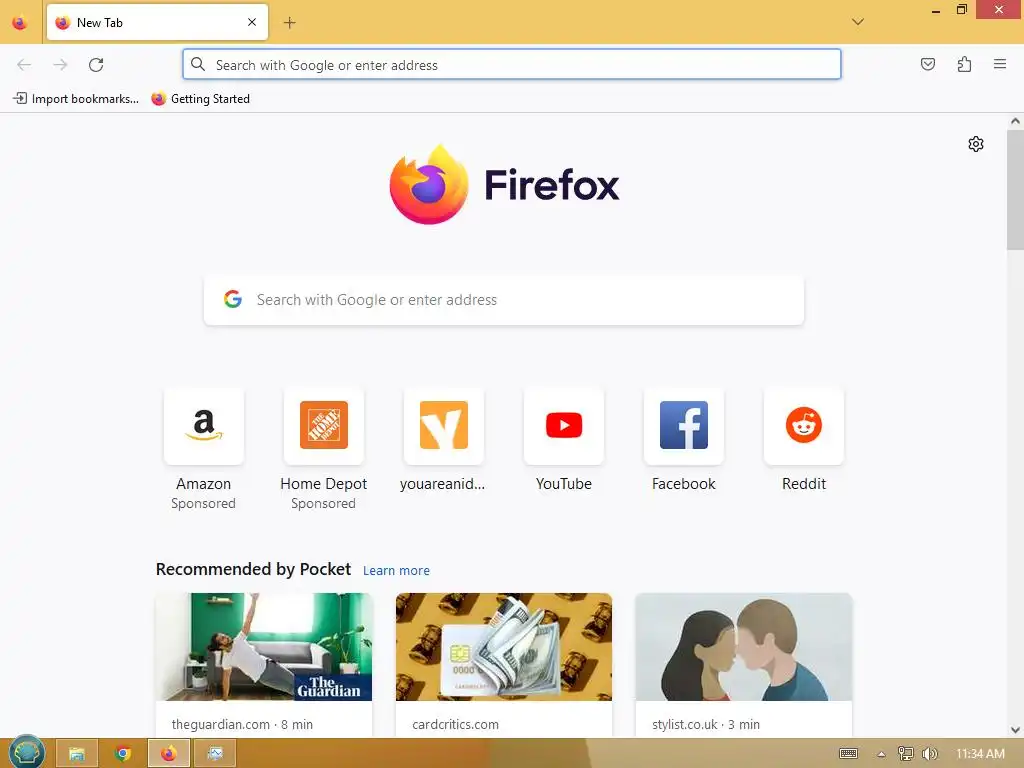Select the New Tab tab
This screenshot has width=1024, height=768.
[x=157, y=22]
